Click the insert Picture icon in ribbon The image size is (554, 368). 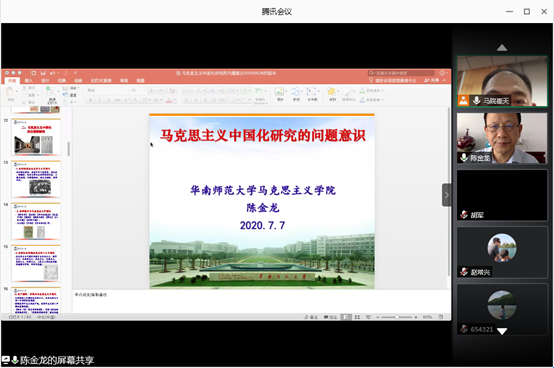[x=279, y=92]
